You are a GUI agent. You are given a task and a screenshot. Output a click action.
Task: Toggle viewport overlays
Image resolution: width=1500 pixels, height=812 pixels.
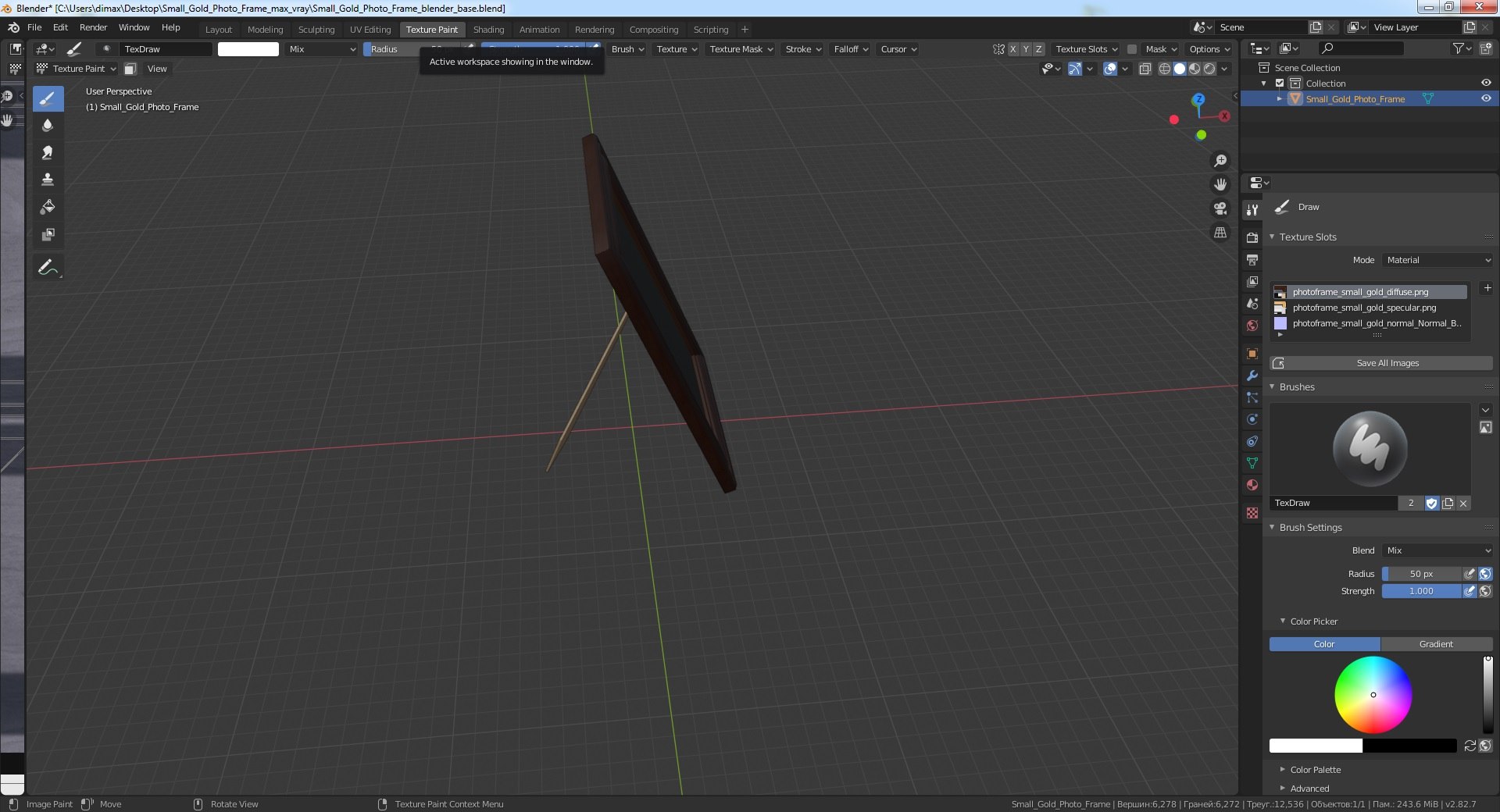(1110, 69)
